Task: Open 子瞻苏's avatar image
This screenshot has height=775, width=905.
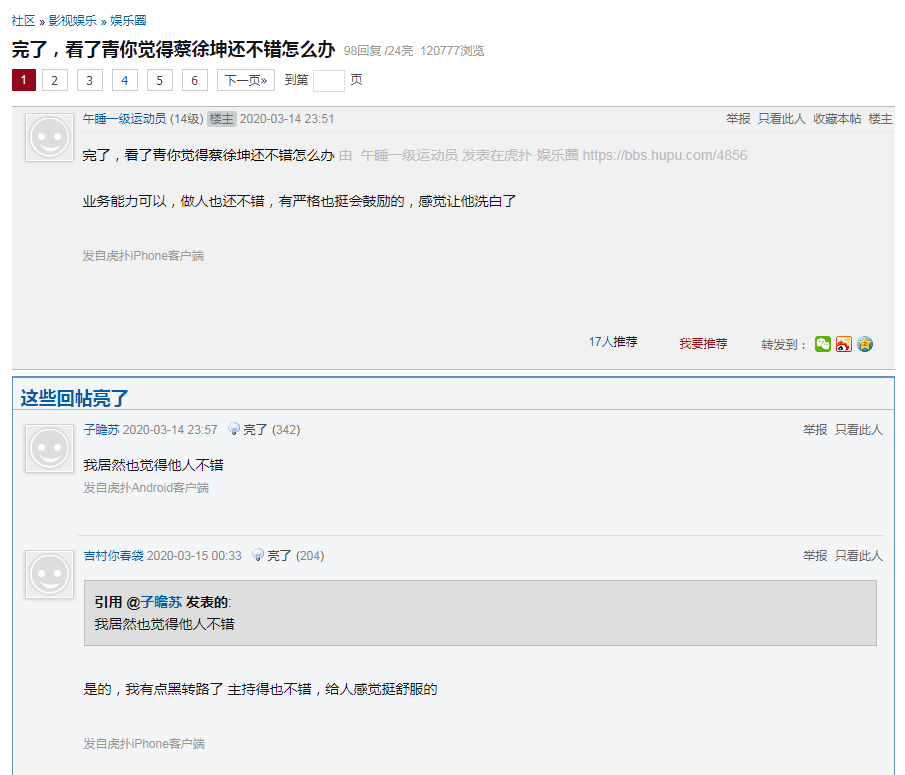Action: click(x=50, y=448)
